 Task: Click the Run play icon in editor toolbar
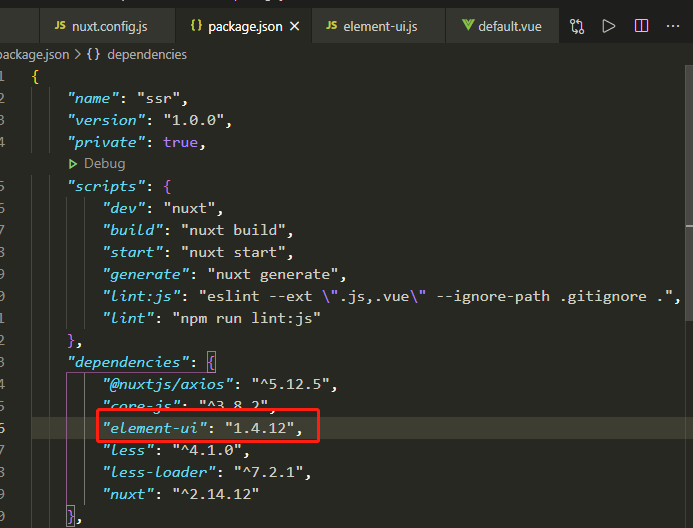click(x=609, y=26)
